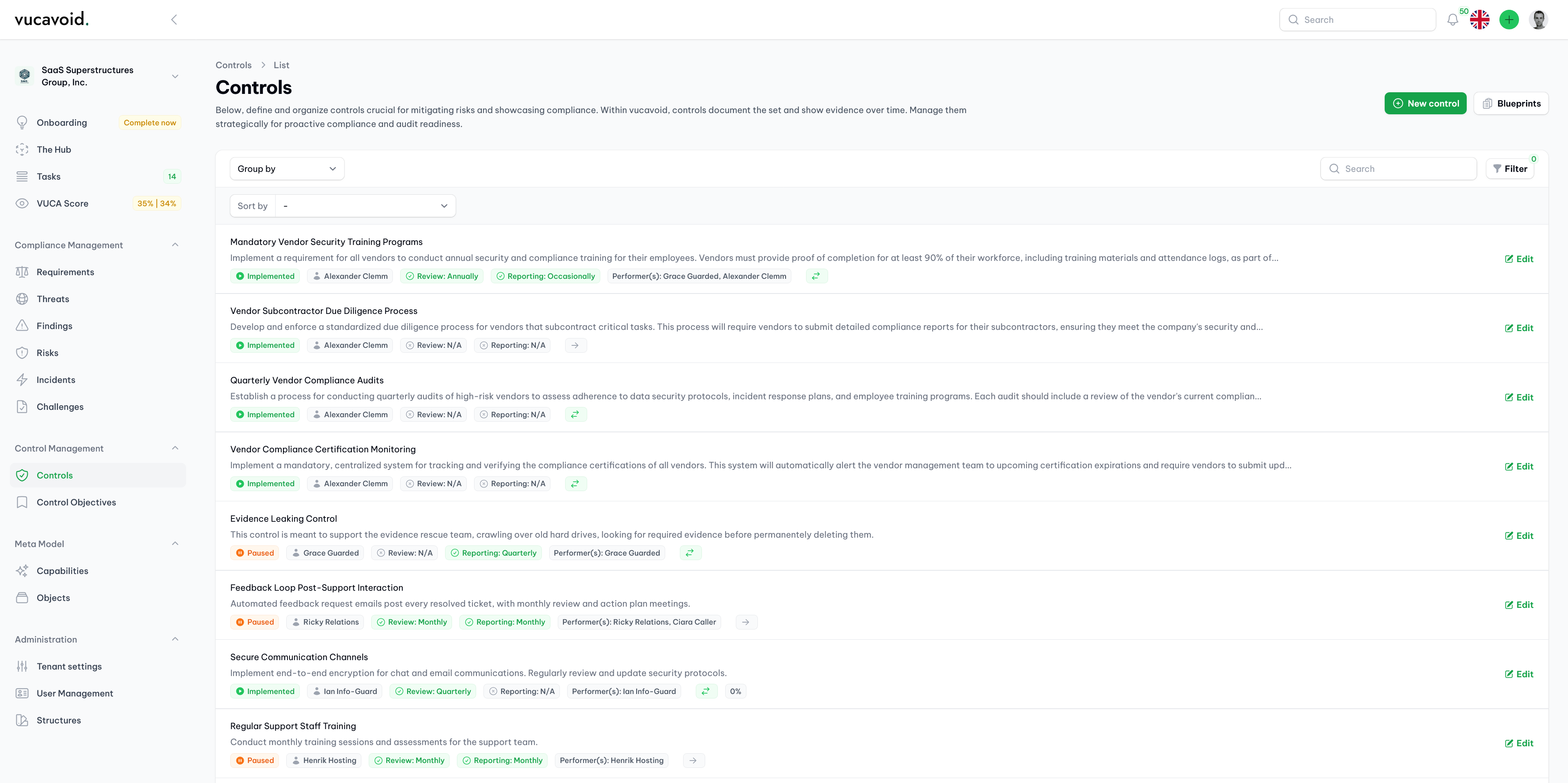
Task: Open Control Objectives bookmark icon
Action: pos(22,502)
